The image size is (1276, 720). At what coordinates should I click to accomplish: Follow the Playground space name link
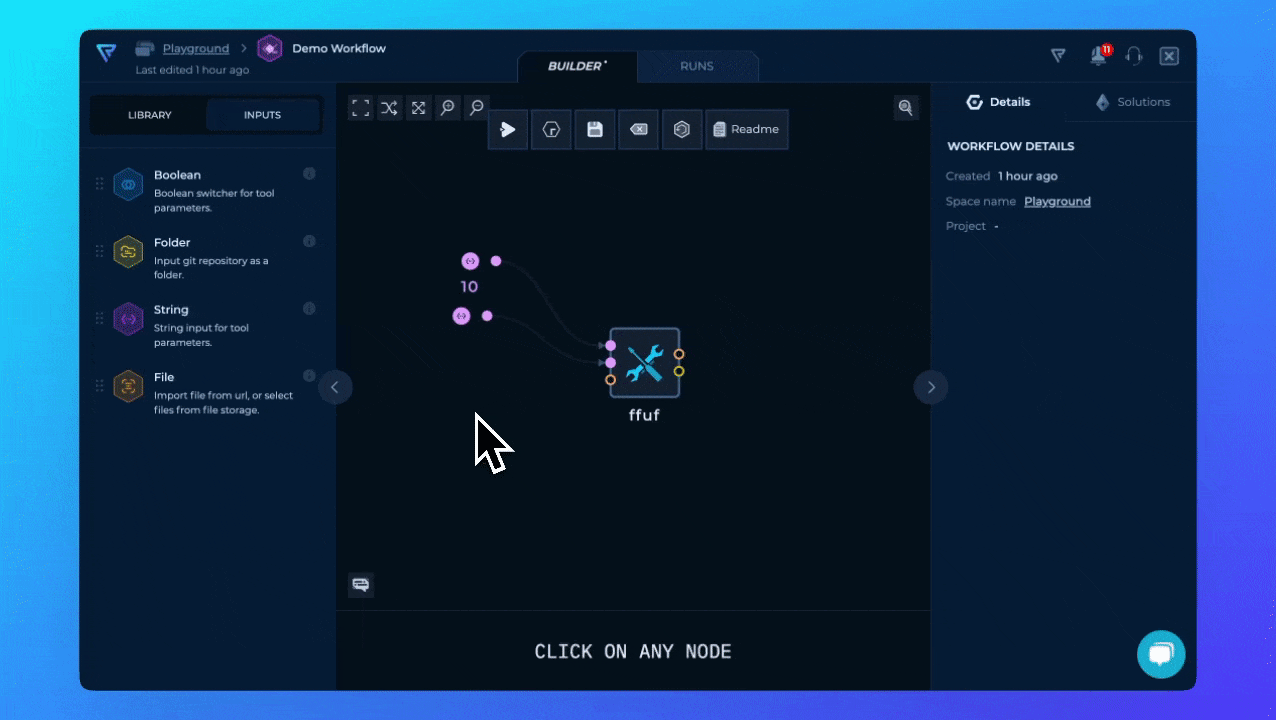point(1057,201)
